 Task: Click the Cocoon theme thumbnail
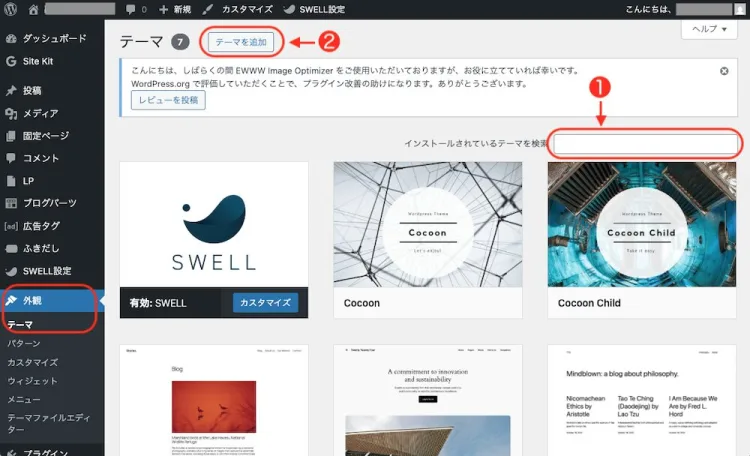(428, 224)
